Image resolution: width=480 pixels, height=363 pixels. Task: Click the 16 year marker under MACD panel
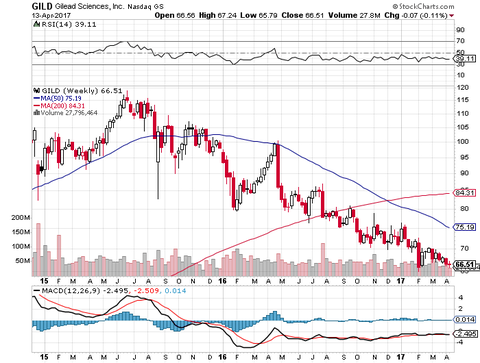pos(222,357)
